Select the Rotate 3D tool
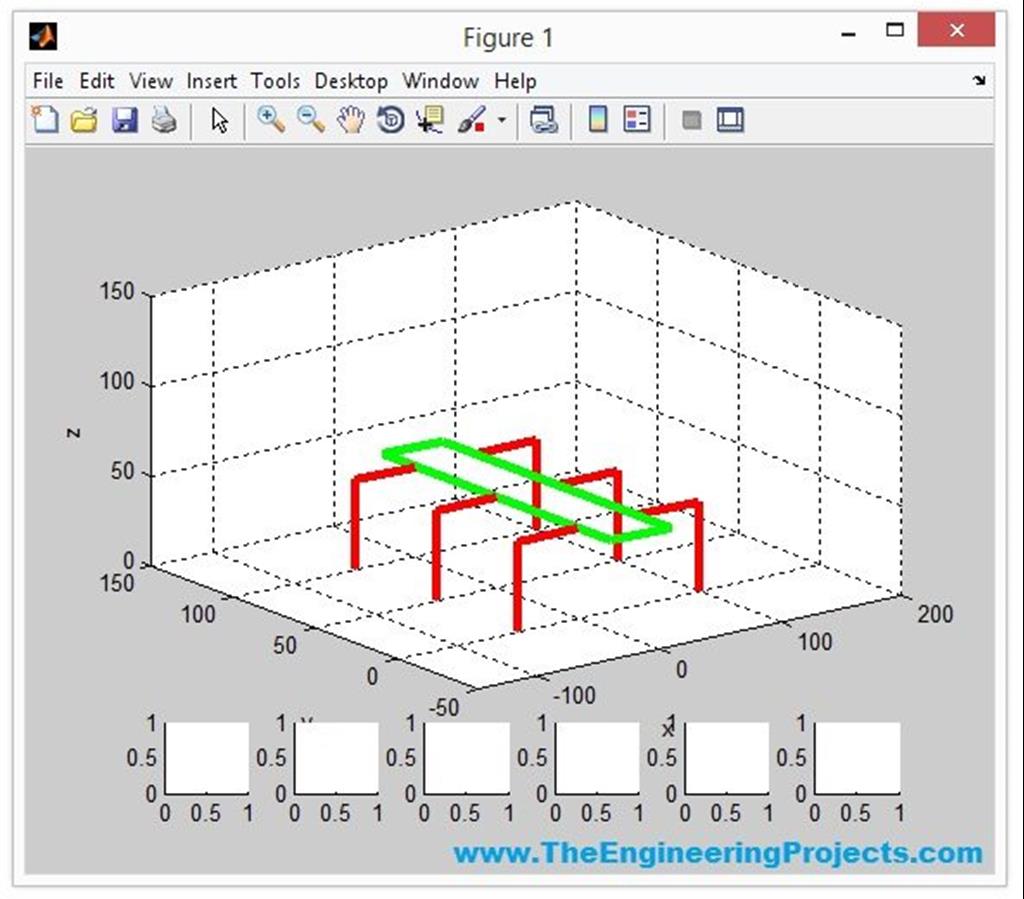The width and height of the screenshot is (1024, 899). click(x=388, y=119)
